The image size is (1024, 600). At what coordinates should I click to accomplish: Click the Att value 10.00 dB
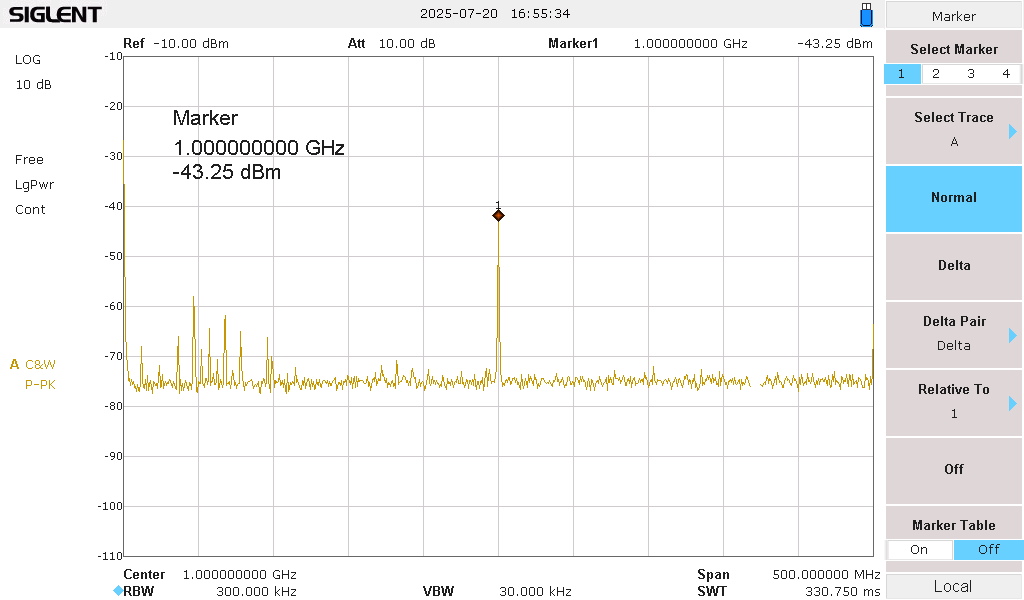point(407,44)
